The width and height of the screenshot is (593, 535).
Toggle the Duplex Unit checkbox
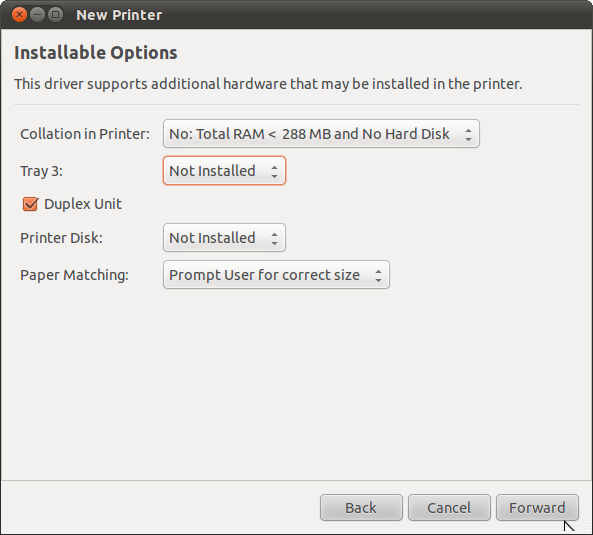click(30, 204)
